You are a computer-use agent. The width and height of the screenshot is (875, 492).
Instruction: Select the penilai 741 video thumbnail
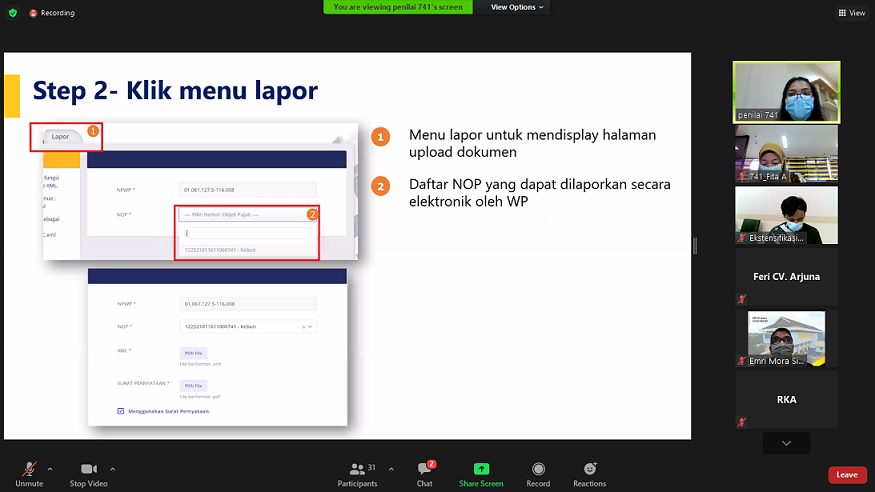(786, 92)
